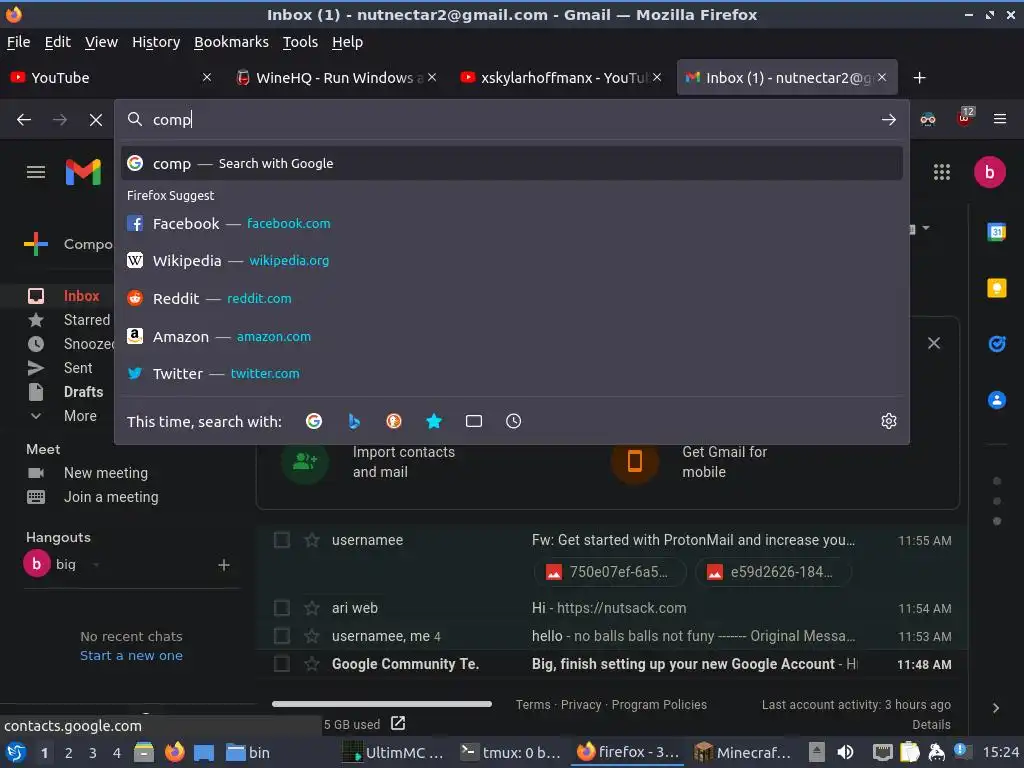
Task: Choose the Facebook suggestion
Action: pos(511,223)
